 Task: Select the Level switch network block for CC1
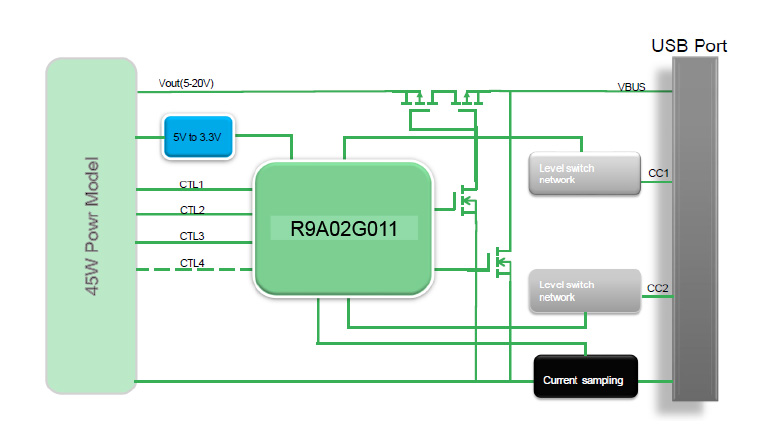pos(582,174)
